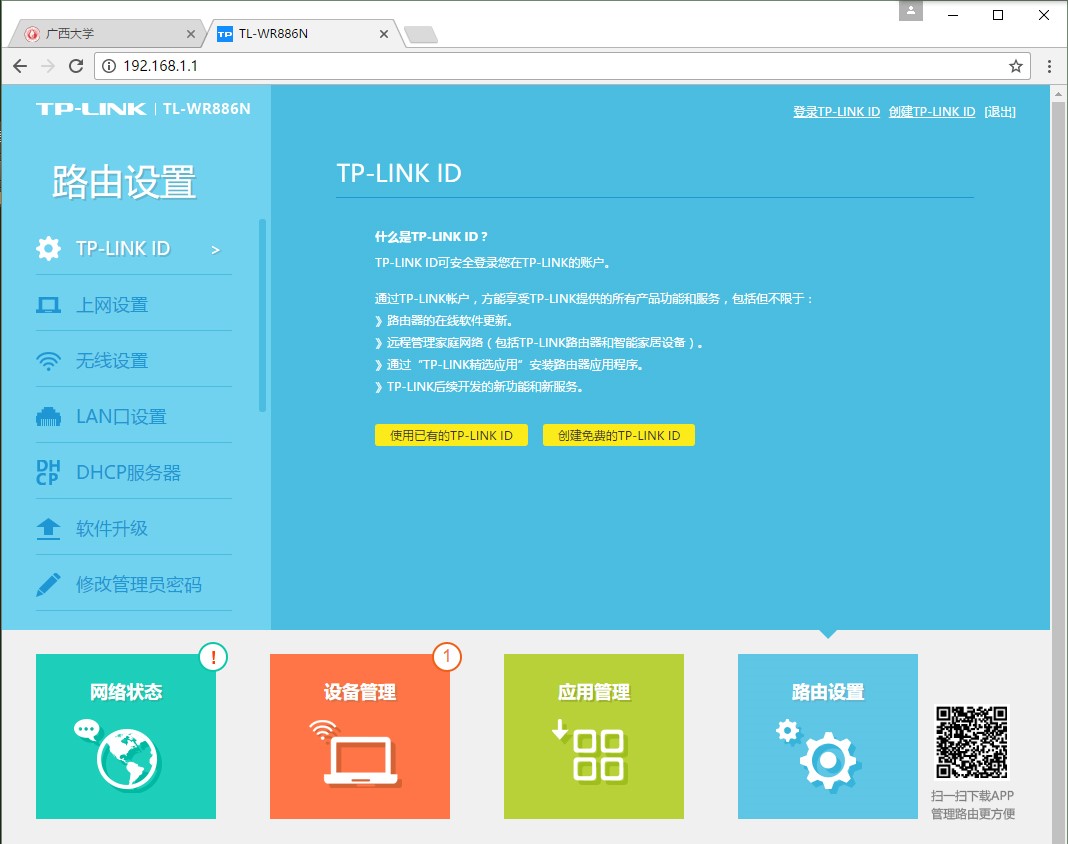The image size is (1068, 844).
Task: Reload the router page
Action: click(x=76, y=66)
